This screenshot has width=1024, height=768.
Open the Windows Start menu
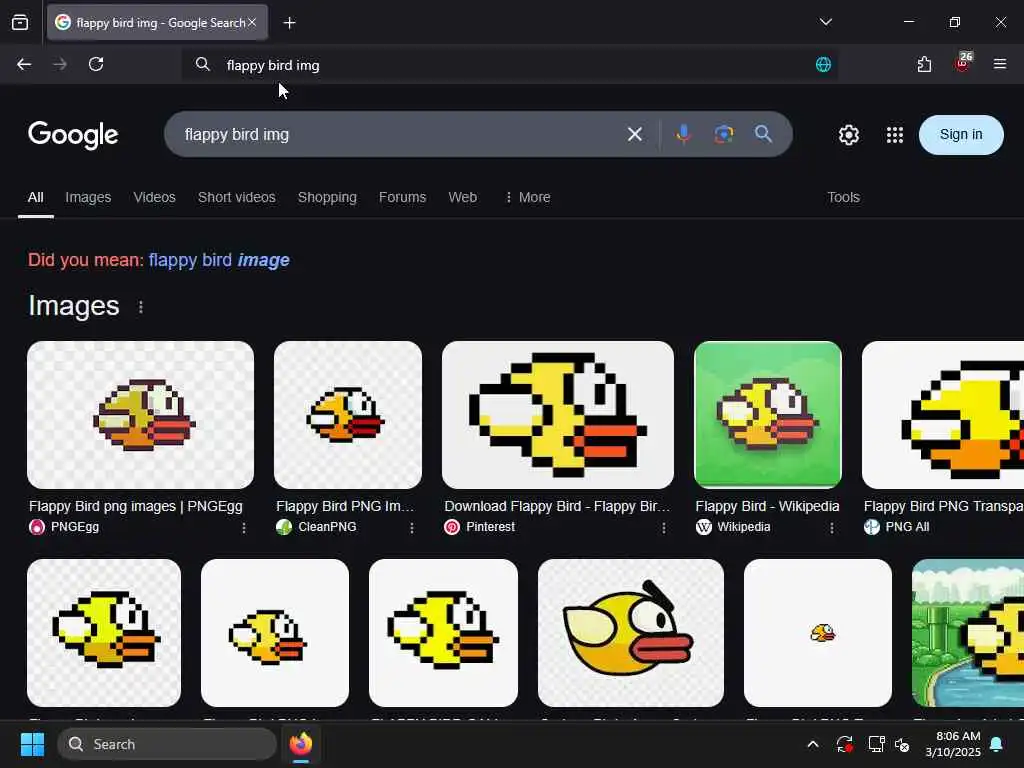coord(32,744)
